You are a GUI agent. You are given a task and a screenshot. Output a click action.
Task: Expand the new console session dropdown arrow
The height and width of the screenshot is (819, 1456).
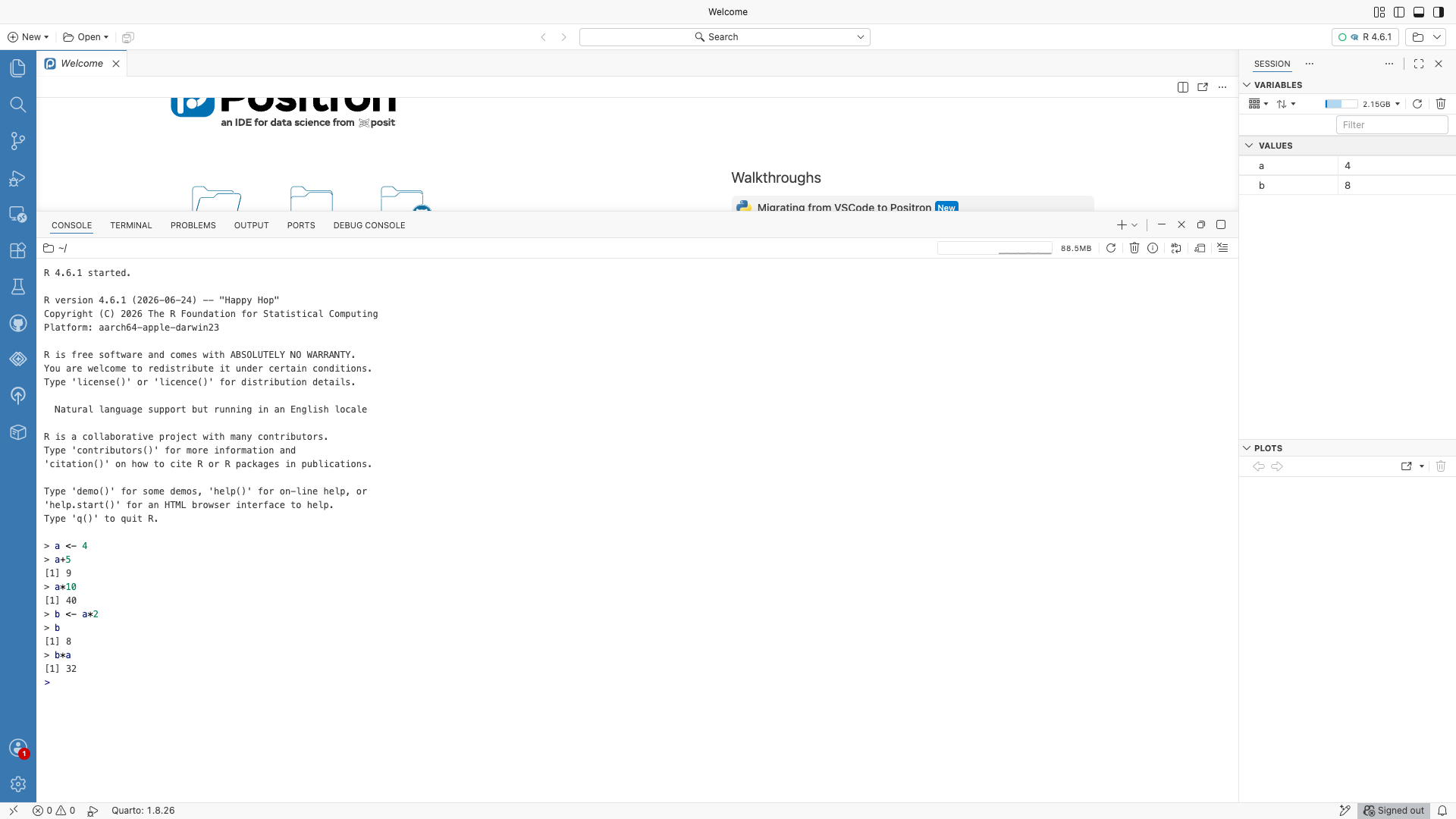(x=1134, y=225)
